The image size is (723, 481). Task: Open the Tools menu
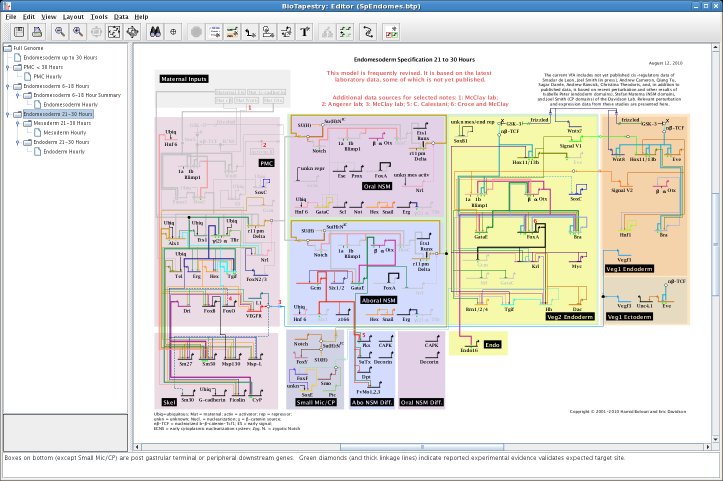point(99,17)
